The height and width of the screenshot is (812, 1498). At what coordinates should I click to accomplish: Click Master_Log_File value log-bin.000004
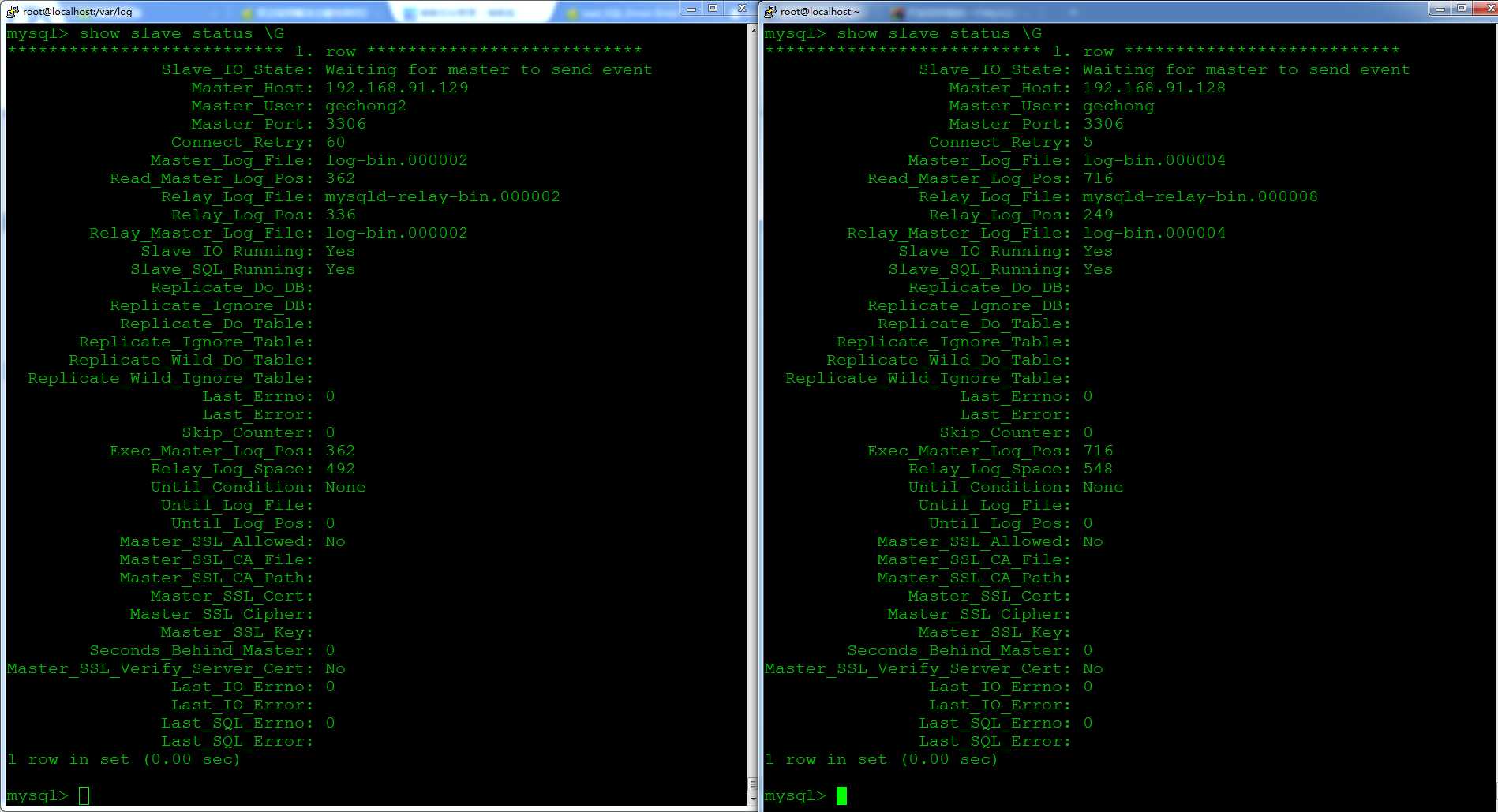coord(1154,160)
